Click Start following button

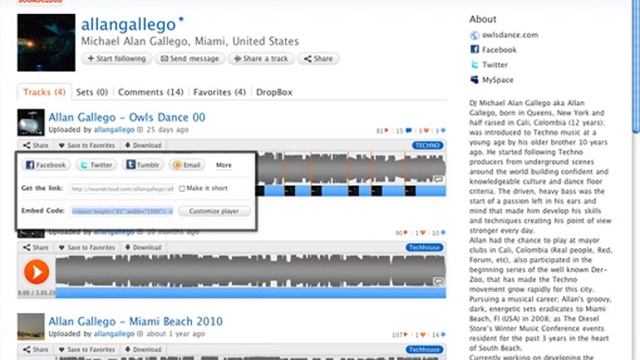coord(117,59)
